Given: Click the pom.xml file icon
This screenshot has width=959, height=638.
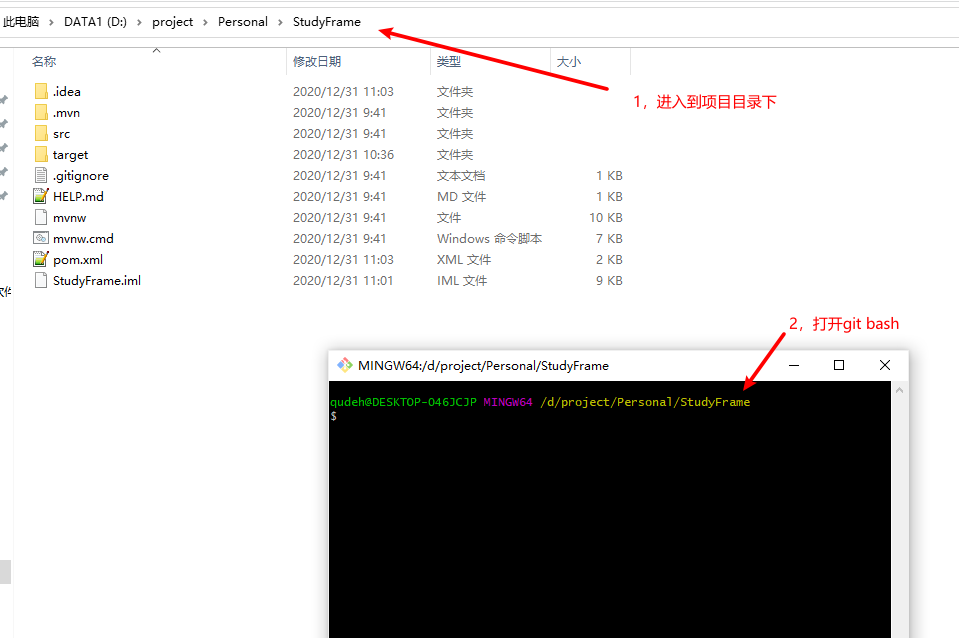Looking at the screenshot, I should point(41,259).
